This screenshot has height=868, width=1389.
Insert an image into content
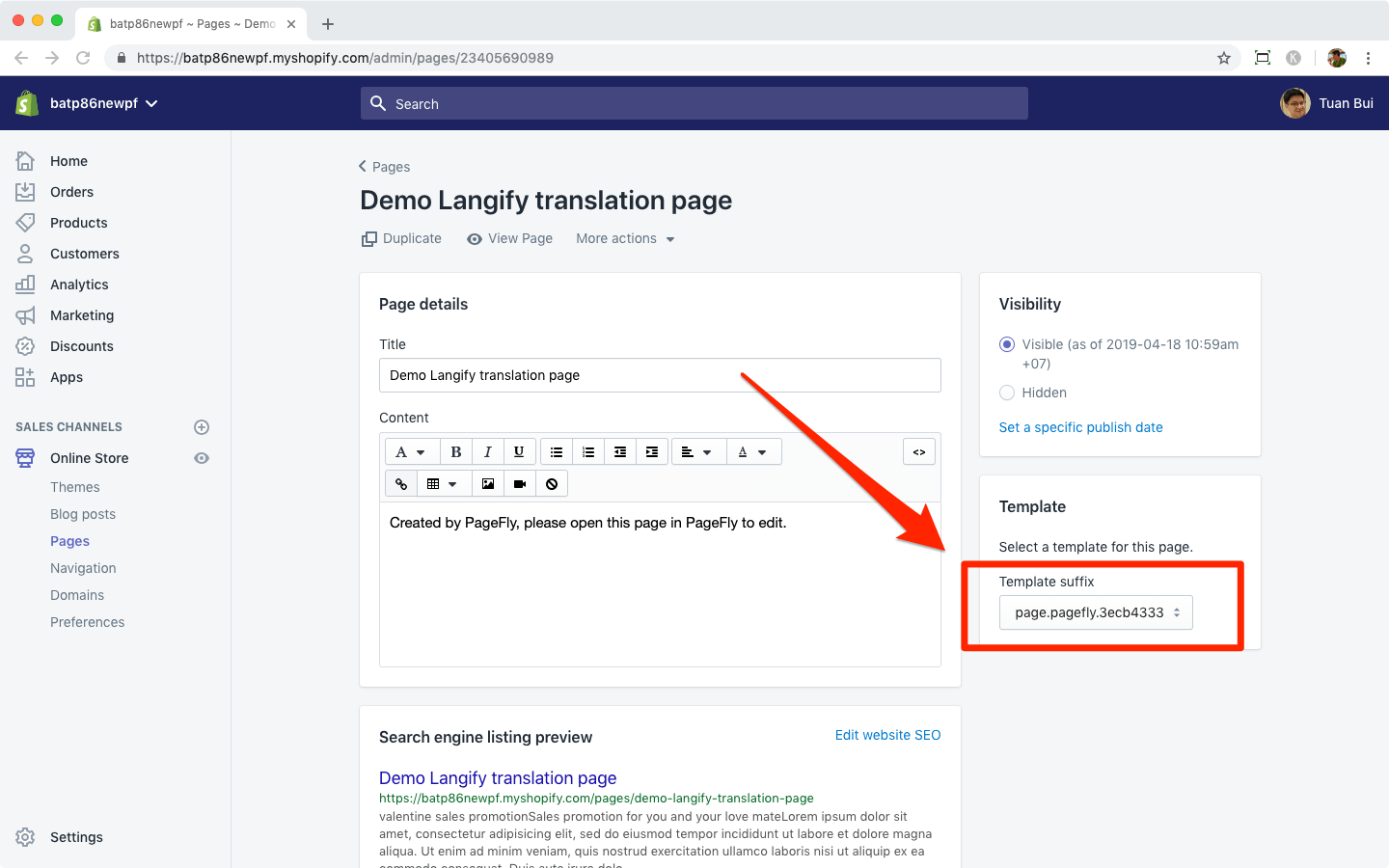488,484
